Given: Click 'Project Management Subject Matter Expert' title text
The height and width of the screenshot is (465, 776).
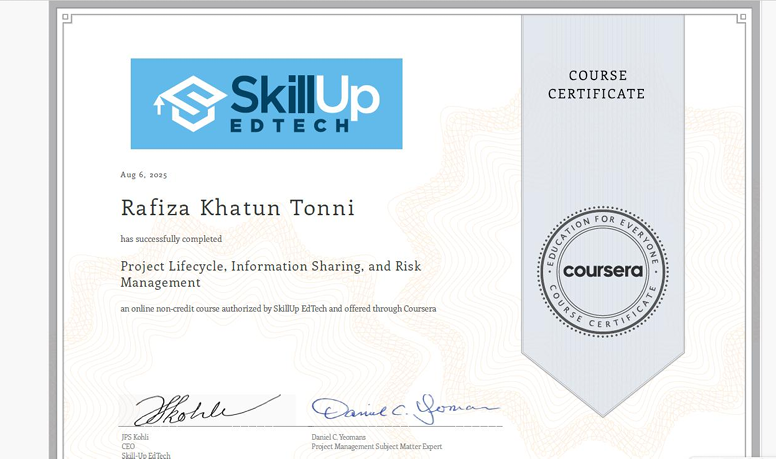Looking at the screenshot, I should tap(376, 447).
